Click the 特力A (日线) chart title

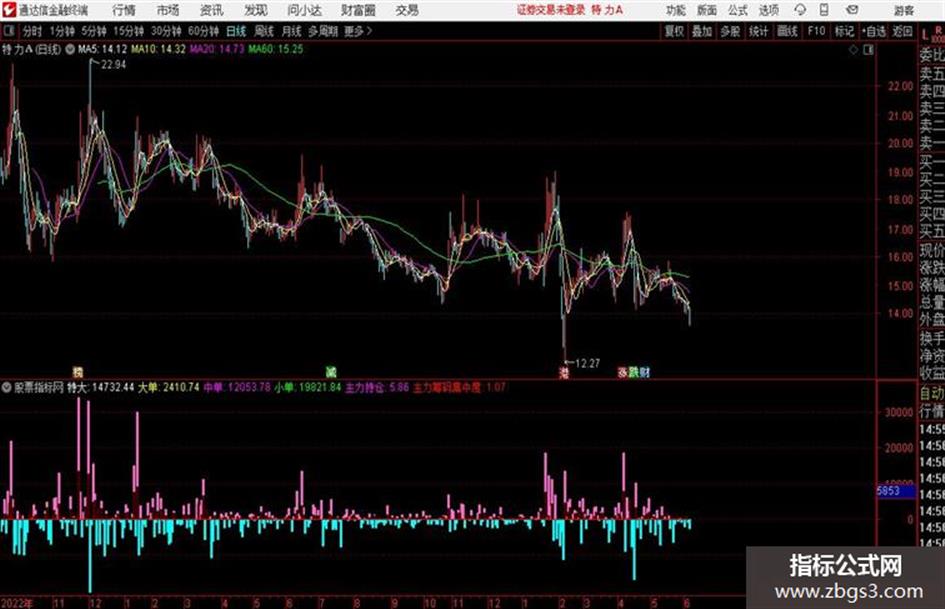(31, 49)
